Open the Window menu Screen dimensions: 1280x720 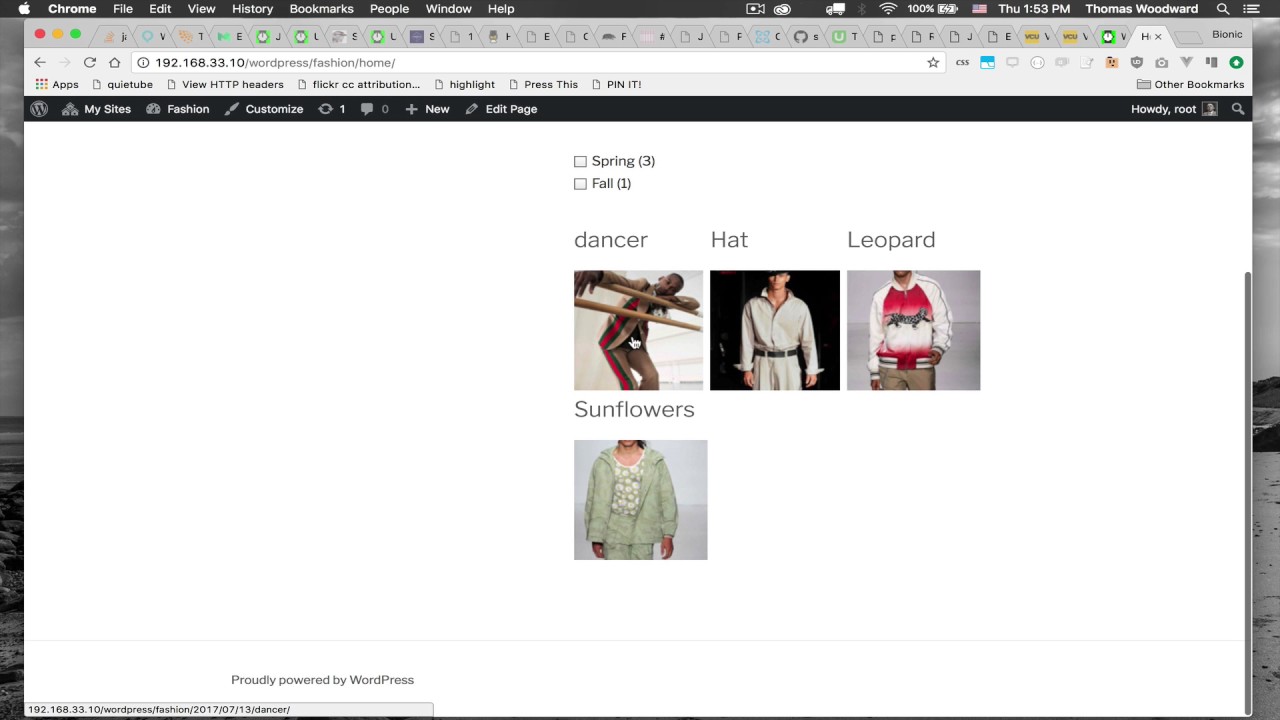coord(448,9)
